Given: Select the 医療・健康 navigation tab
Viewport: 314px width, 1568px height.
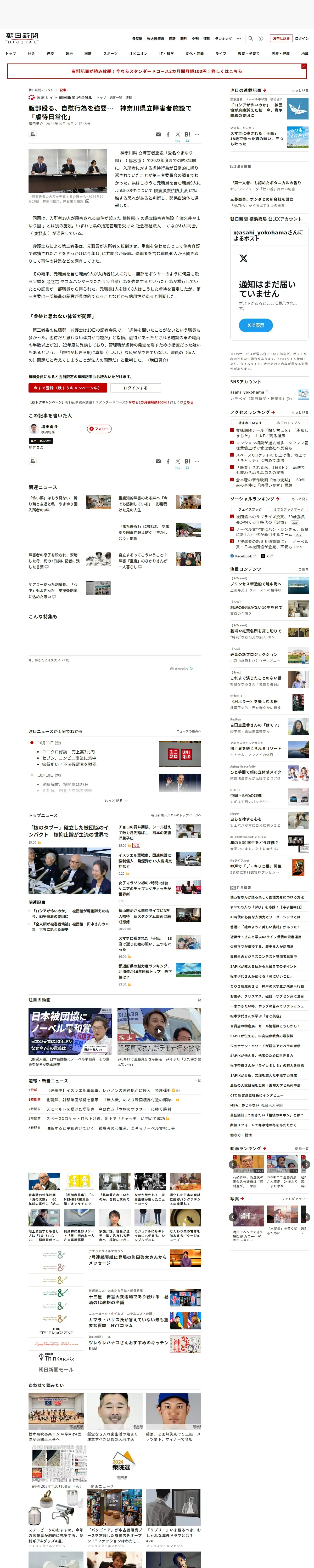Looking at the screenshot, I should pyautogui.click(x=281, y=54).
